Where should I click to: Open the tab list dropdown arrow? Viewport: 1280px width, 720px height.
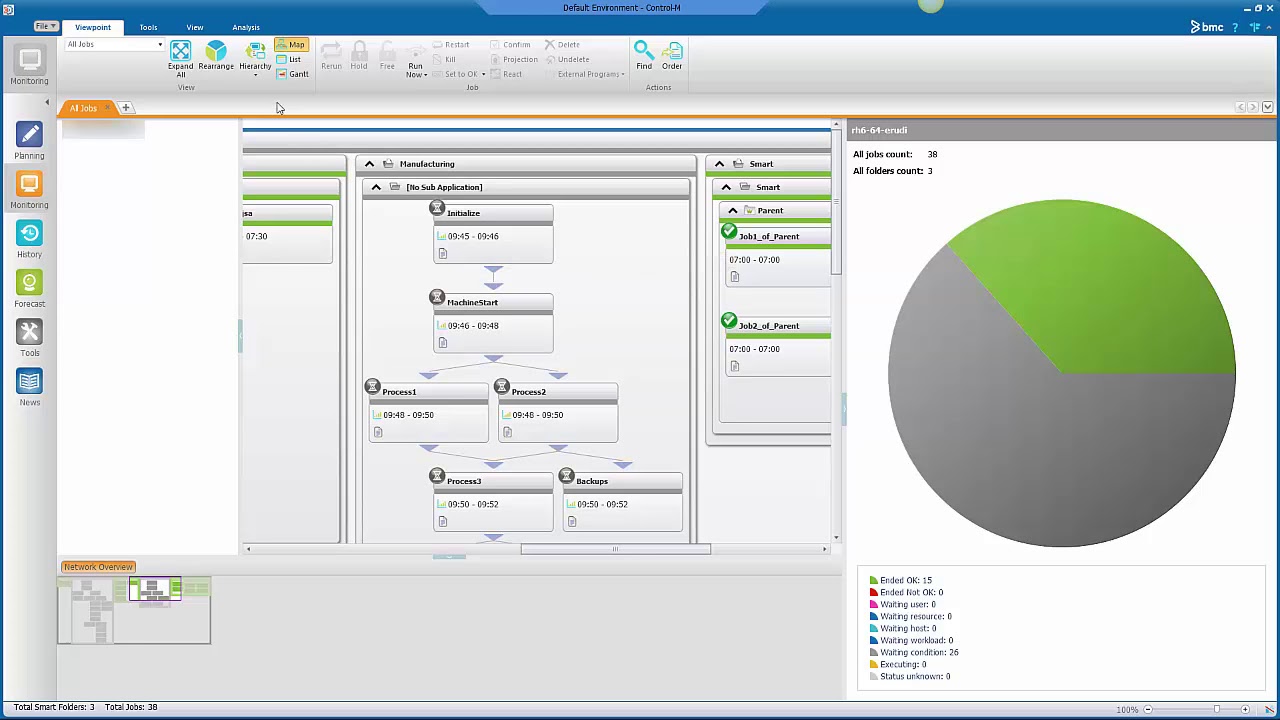point(1267,107)
